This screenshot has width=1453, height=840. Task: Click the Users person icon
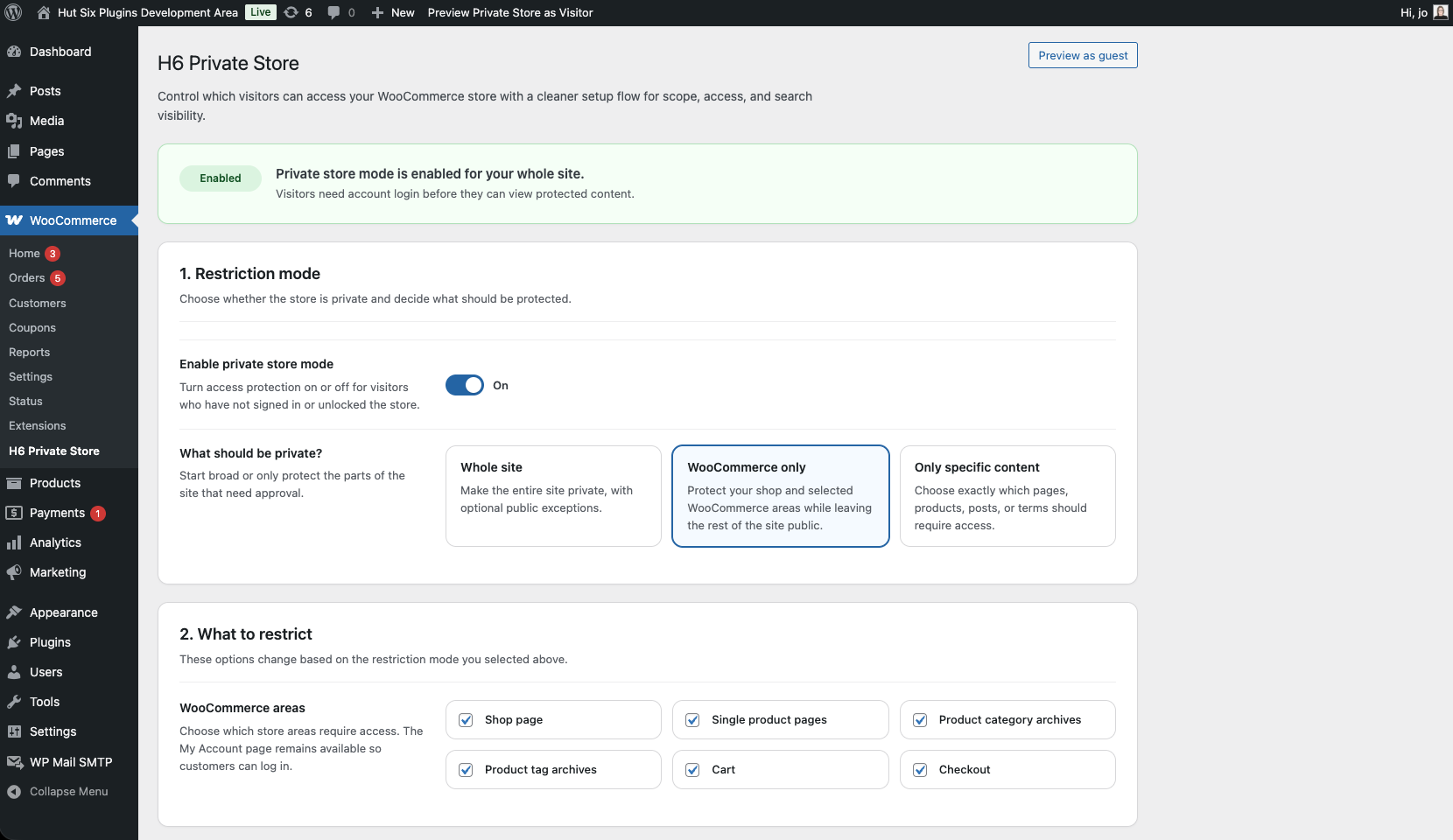tap(14, 672)
